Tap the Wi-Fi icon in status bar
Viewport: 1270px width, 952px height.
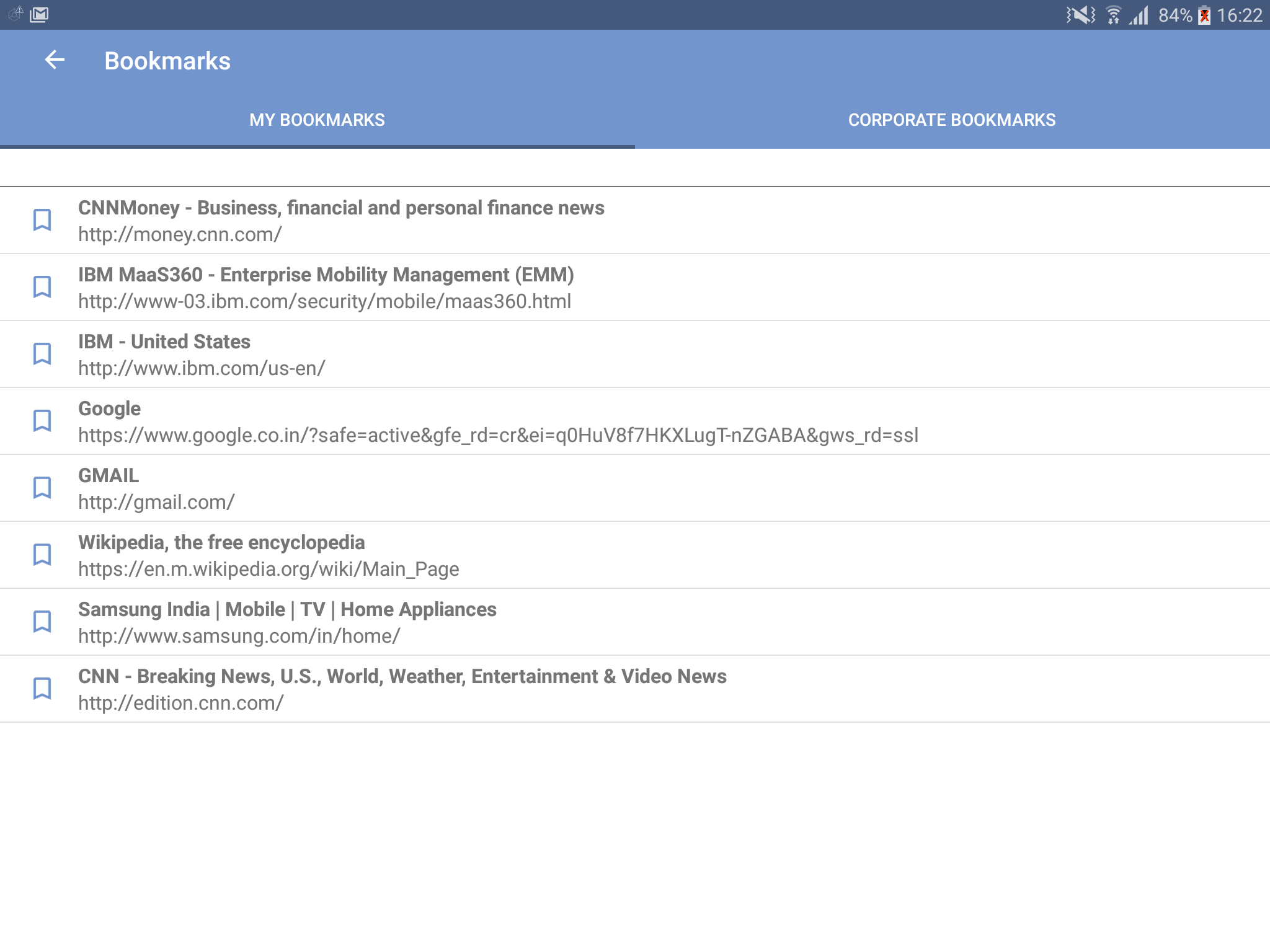click(x=1114, y=15)
